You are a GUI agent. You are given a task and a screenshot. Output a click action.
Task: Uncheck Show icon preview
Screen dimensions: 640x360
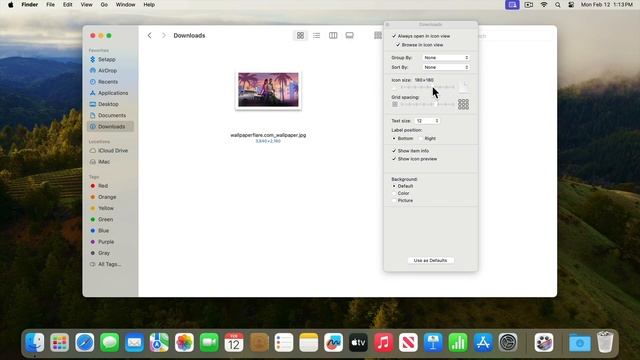(394, 159)
